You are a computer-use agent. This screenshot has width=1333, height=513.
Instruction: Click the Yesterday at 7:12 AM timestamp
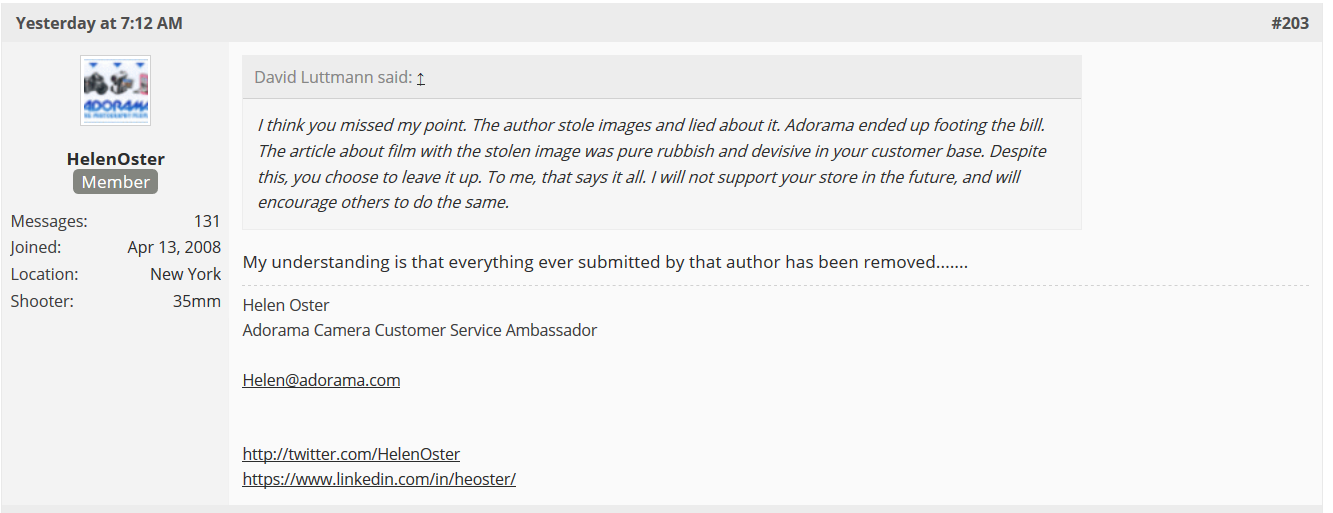[x=99, y=23]
